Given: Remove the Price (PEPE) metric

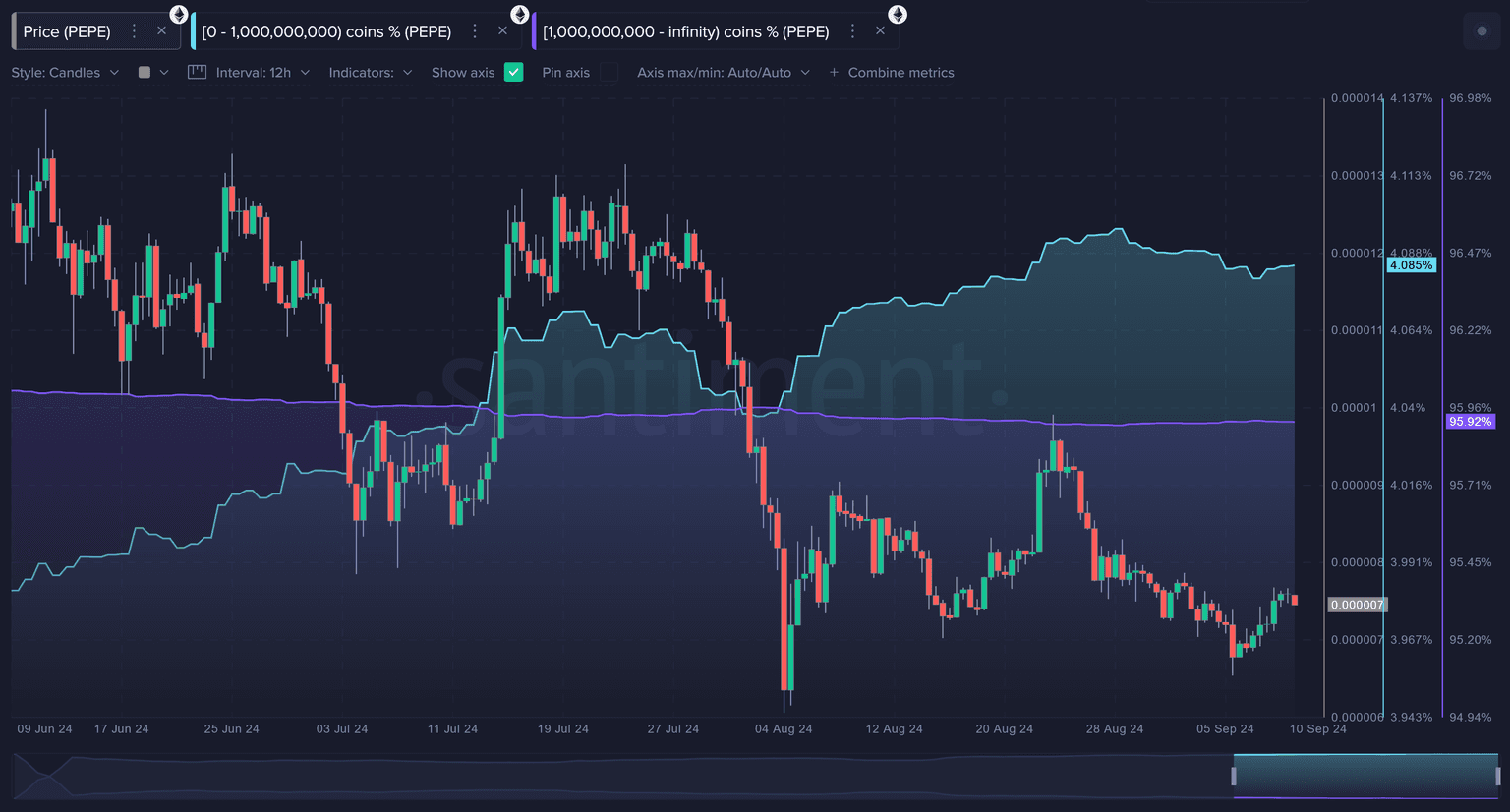Looking at the screenshot, I should tap(162, 31).
